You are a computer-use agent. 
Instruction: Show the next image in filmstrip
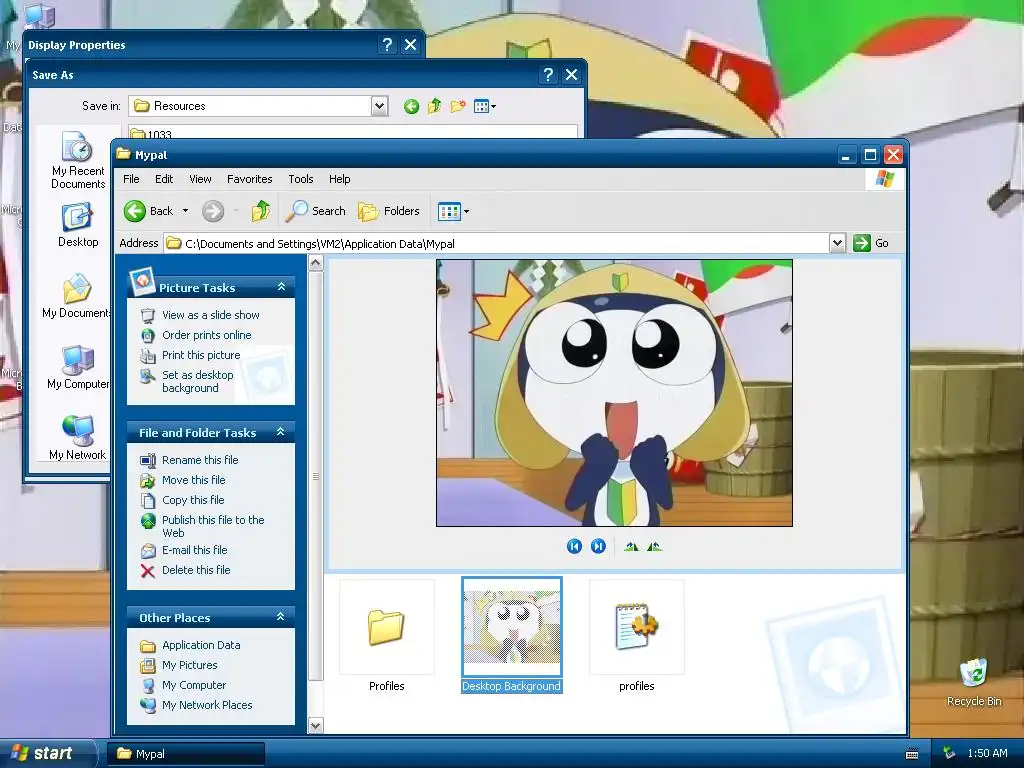pos(598,546)
